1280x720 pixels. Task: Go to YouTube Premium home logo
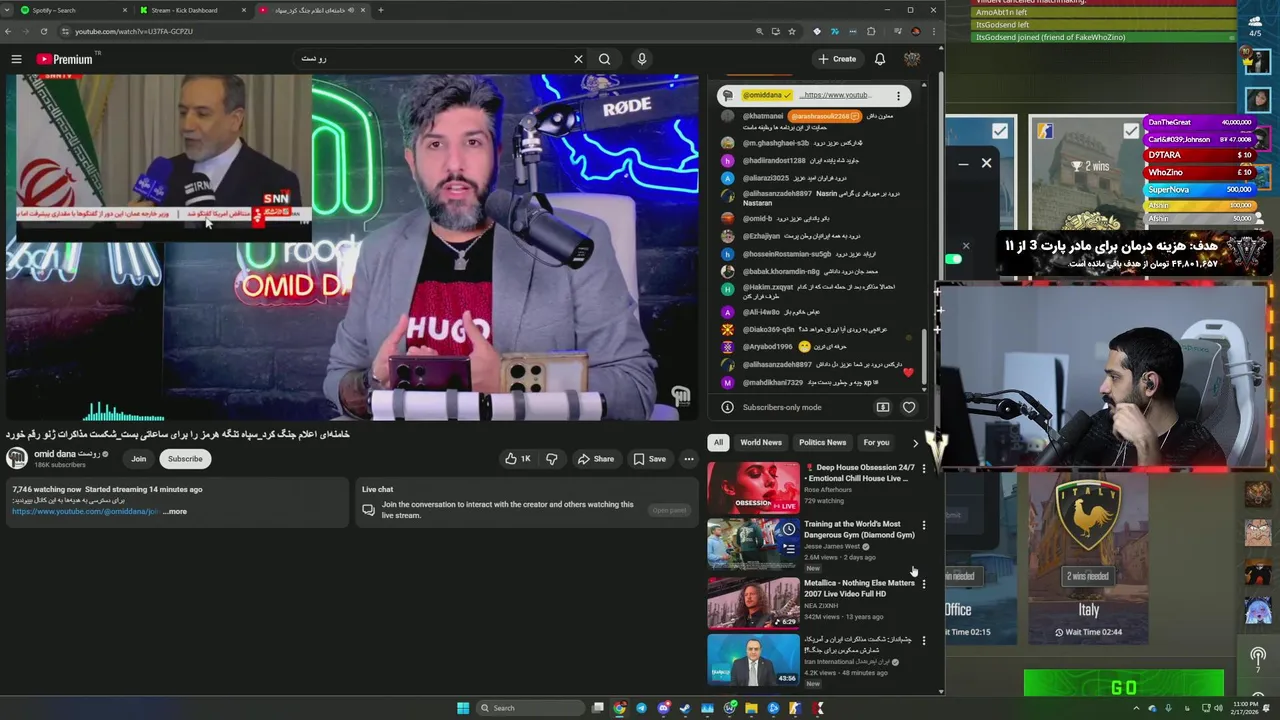coord(65,59)
